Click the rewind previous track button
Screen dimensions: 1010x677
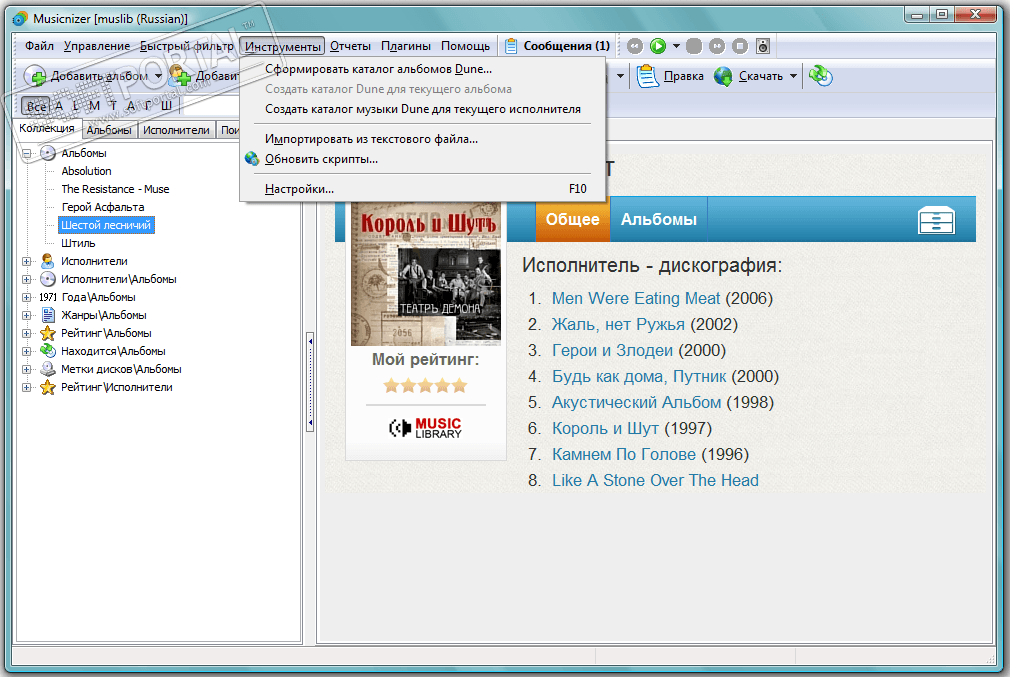(635, 46)
